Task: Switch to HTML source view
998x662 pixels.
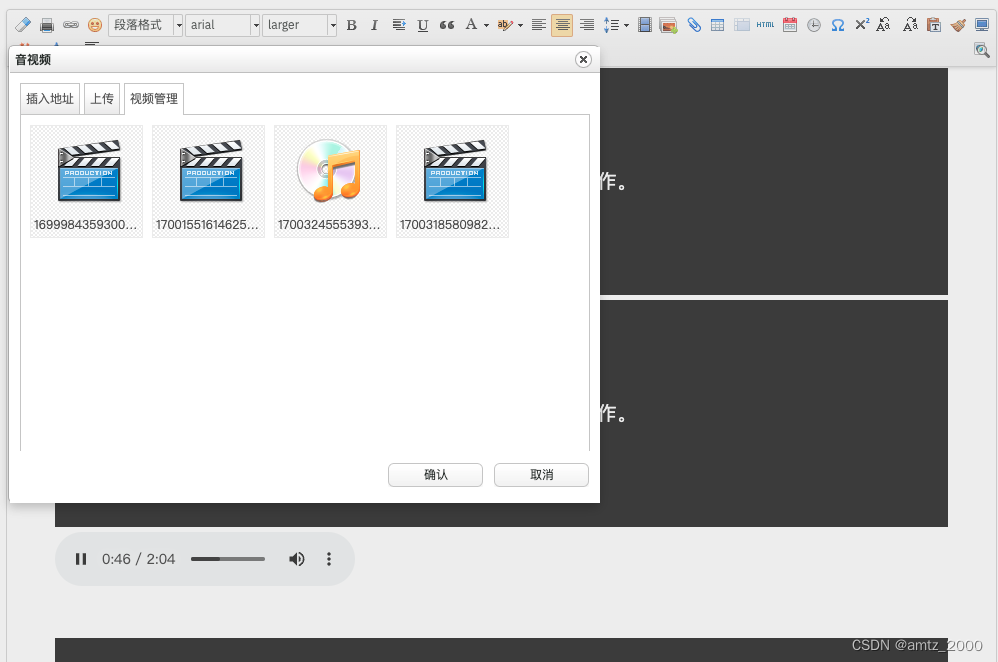Action: [x=766, y=25]
